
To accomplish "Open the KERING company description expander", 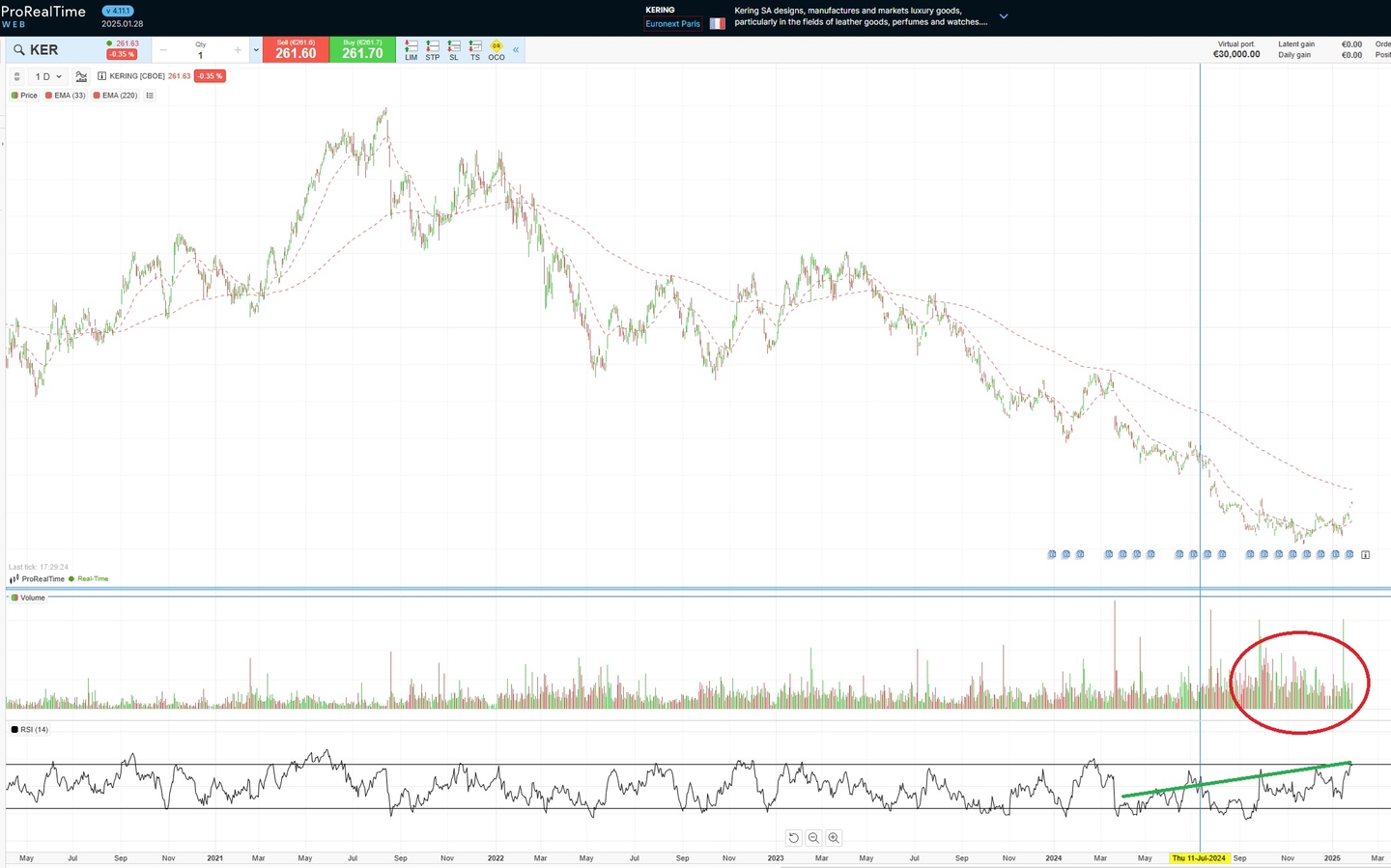I will pos(1004,16).
